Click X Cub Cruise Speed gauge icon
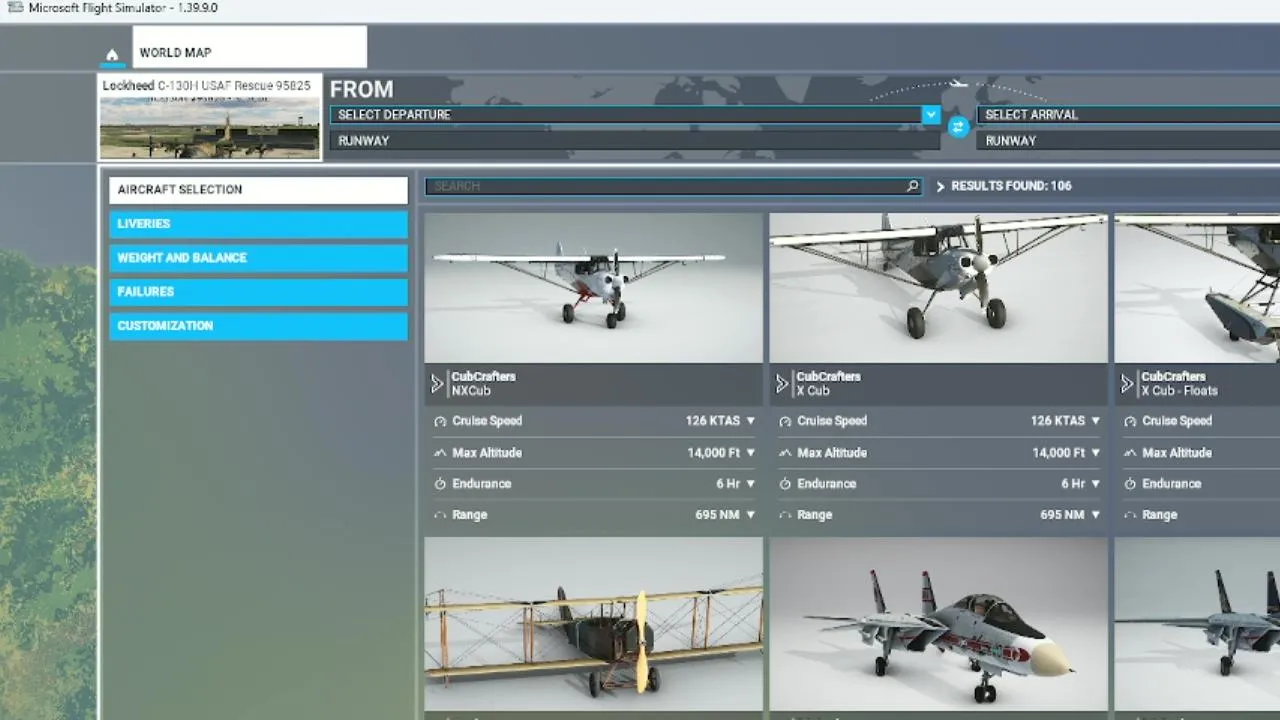The width and height of the screenshot is (1280, 720). pyautogui.click(x=784, y=422)
